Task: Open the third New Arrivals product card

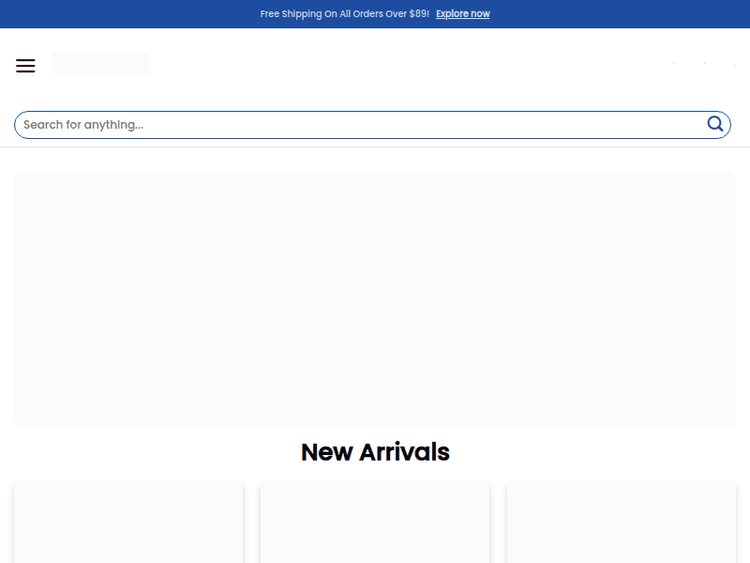Action: point(621,522)
